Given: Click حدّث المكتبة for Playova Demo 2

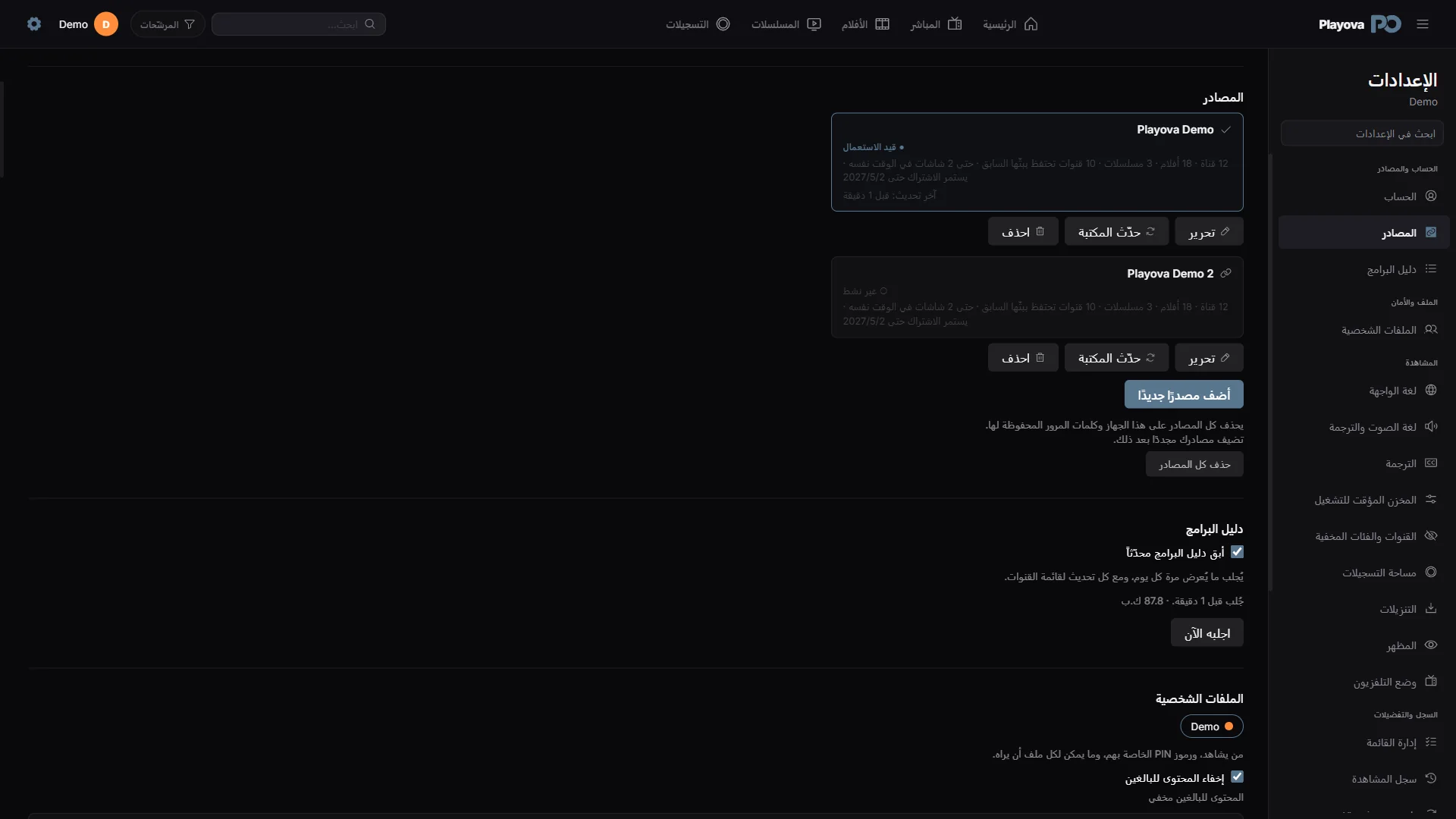Looking at the screenshot, I should (x=1116, y=358).
